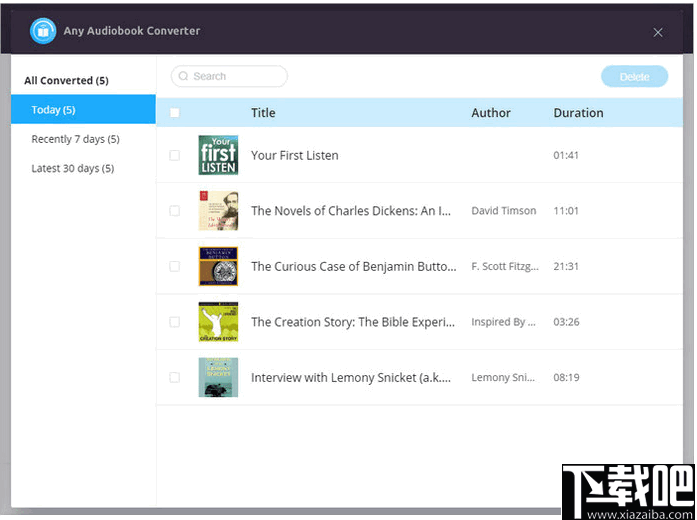Click duration 21:31

point(566,266)
